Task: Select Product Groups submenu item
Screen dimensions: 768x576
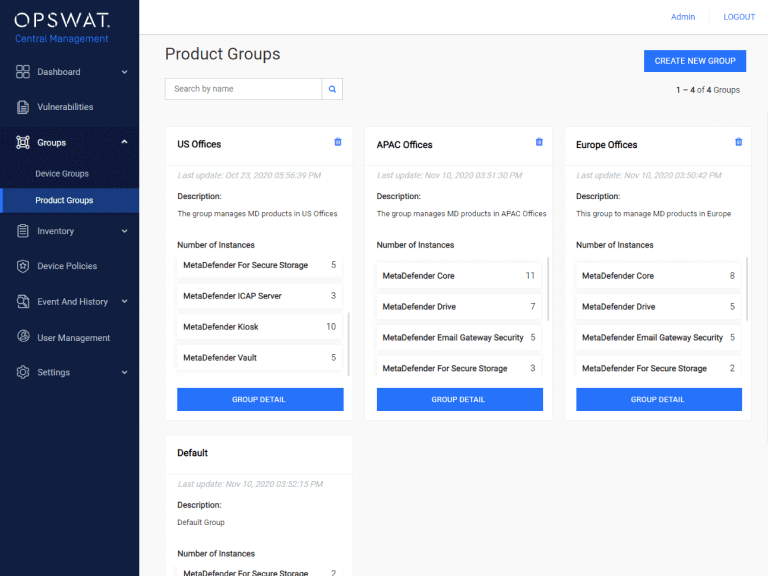Action: (x=70, y=200)
